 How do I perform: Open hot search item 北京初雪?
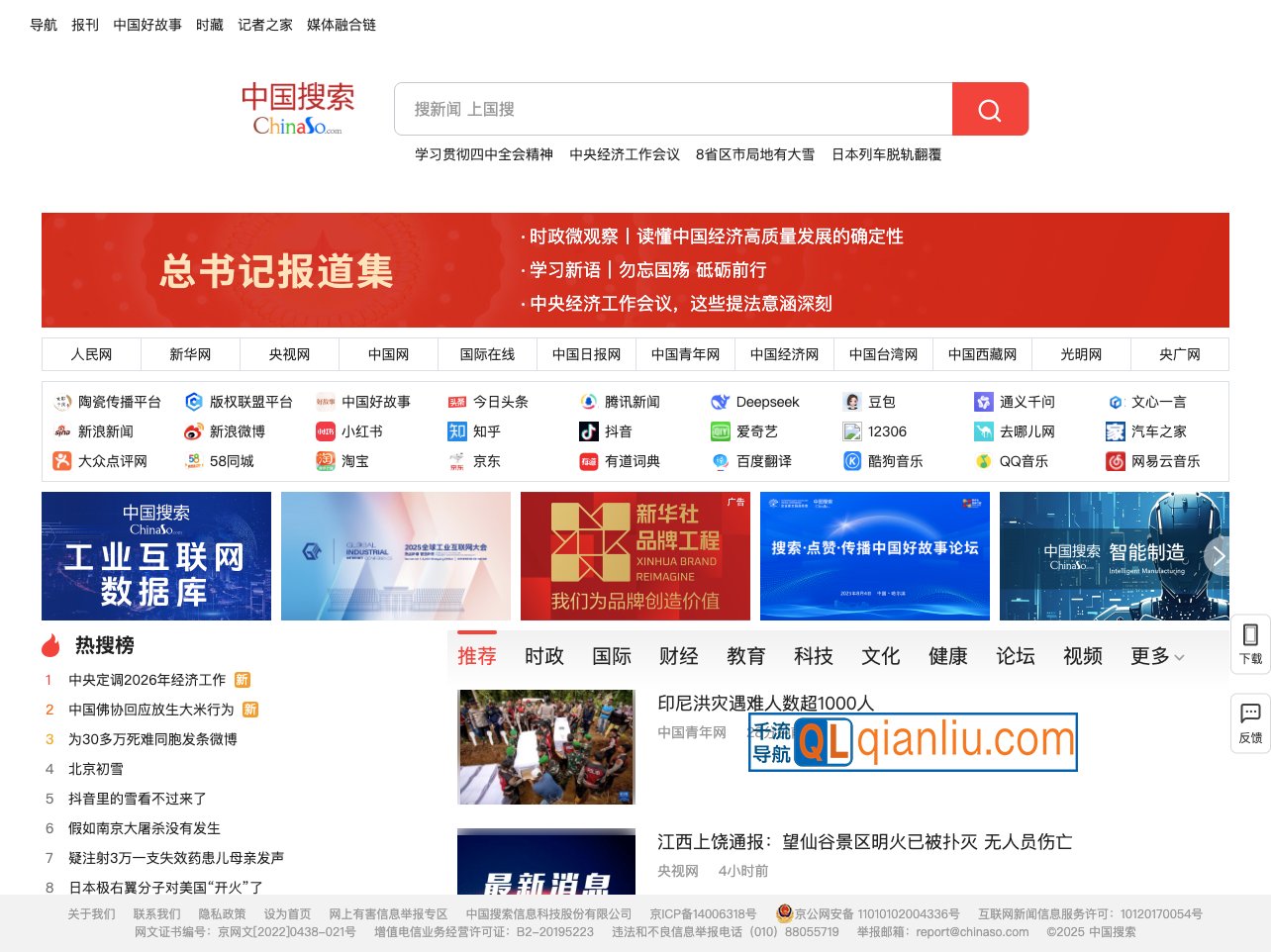tap(96, 769)
